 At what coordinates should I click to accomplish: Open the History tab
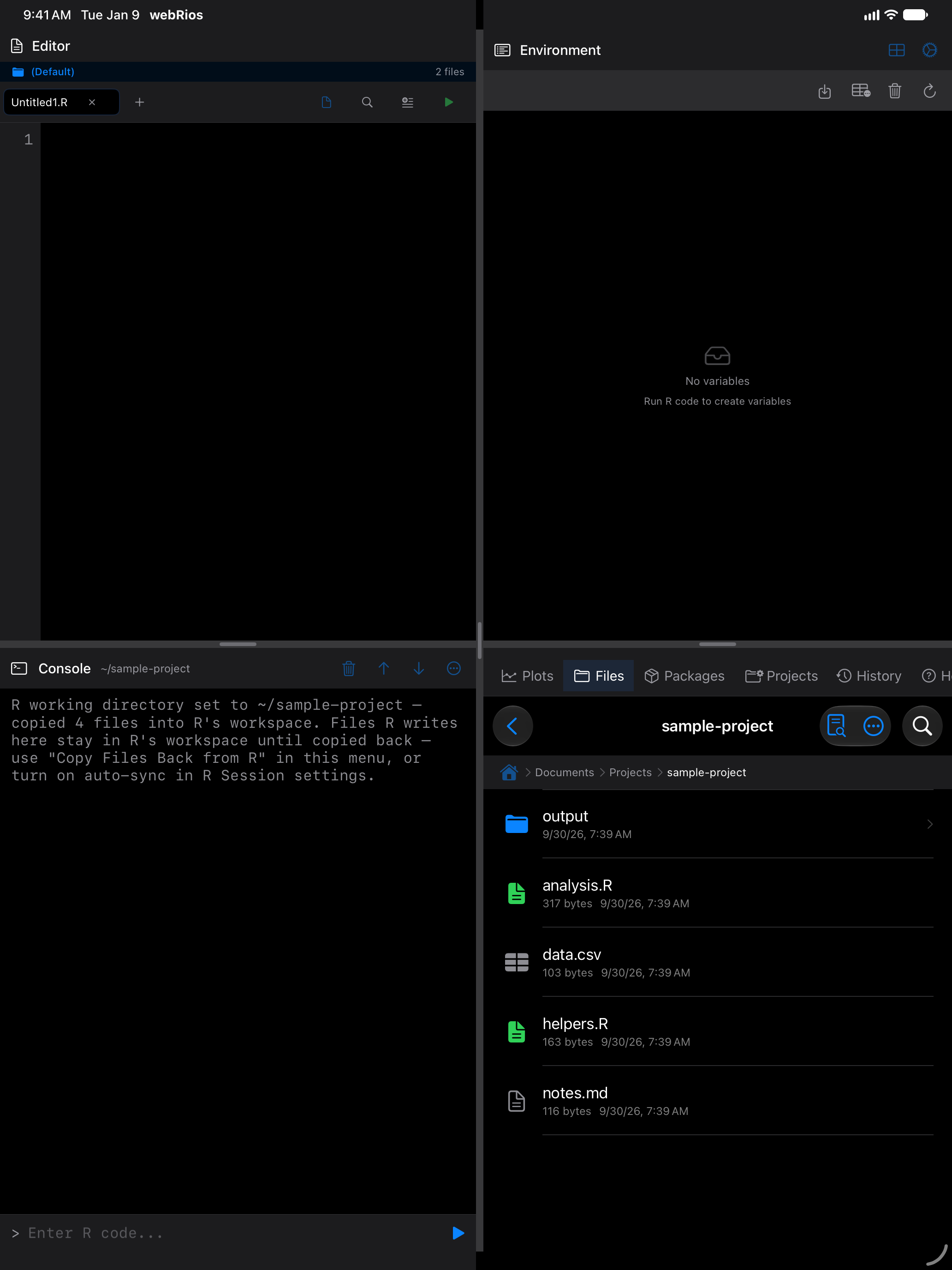(869, 676)
